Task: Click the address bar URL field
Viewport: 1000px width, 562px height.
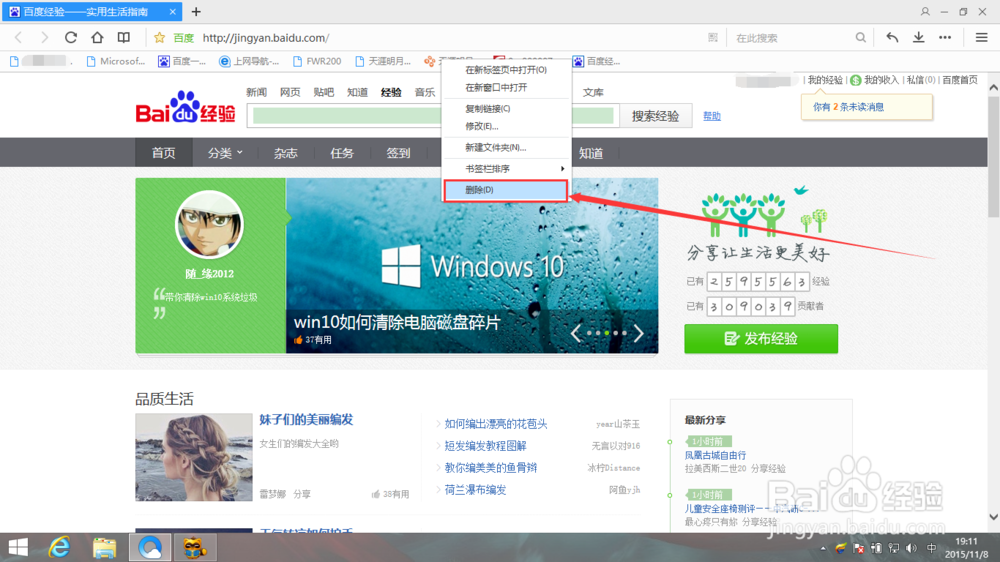Action: click(x=446, y=38)
